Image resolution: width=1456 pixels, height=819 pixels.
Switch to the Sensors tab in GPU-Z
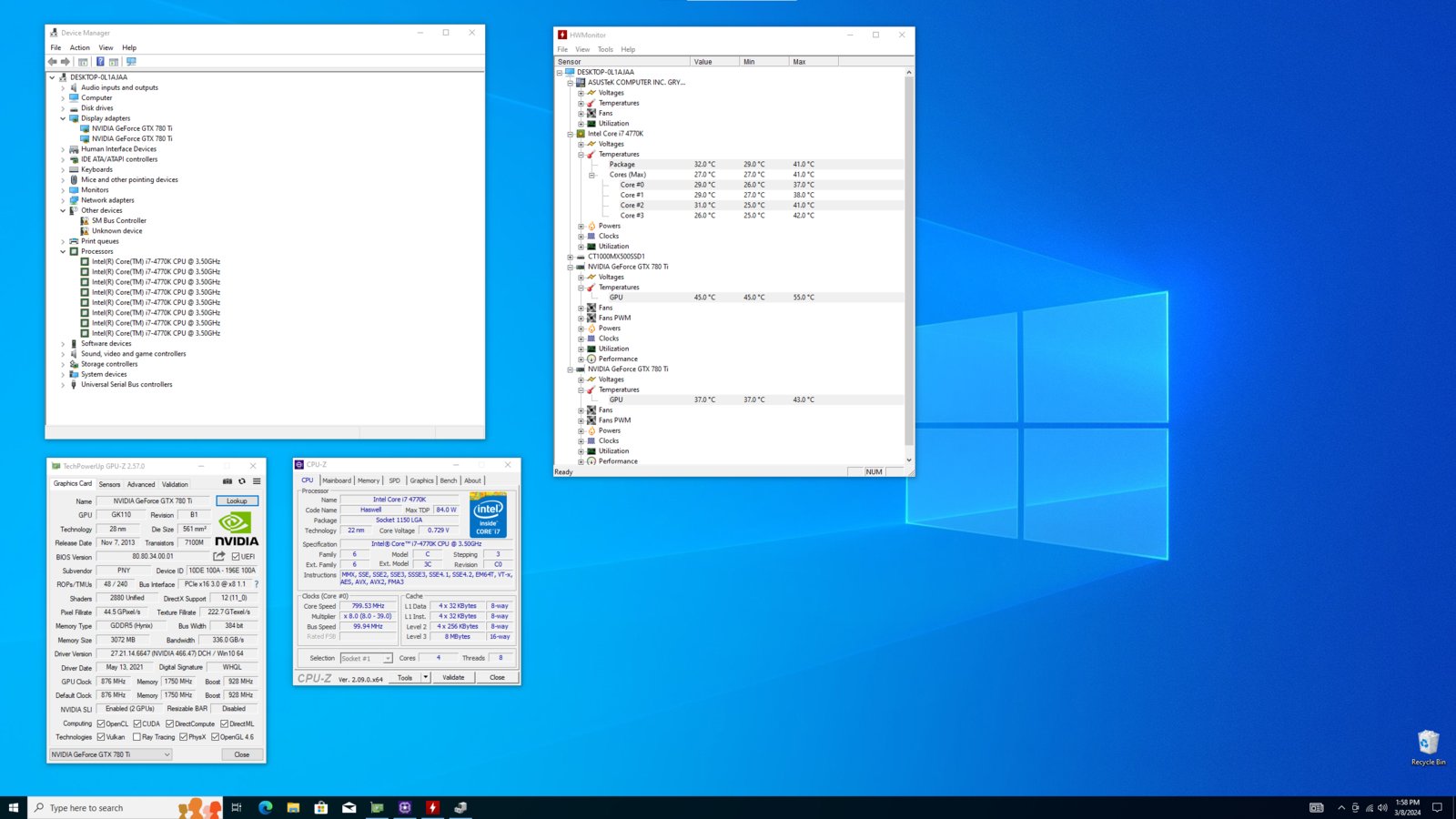click(x=109, y=484)
